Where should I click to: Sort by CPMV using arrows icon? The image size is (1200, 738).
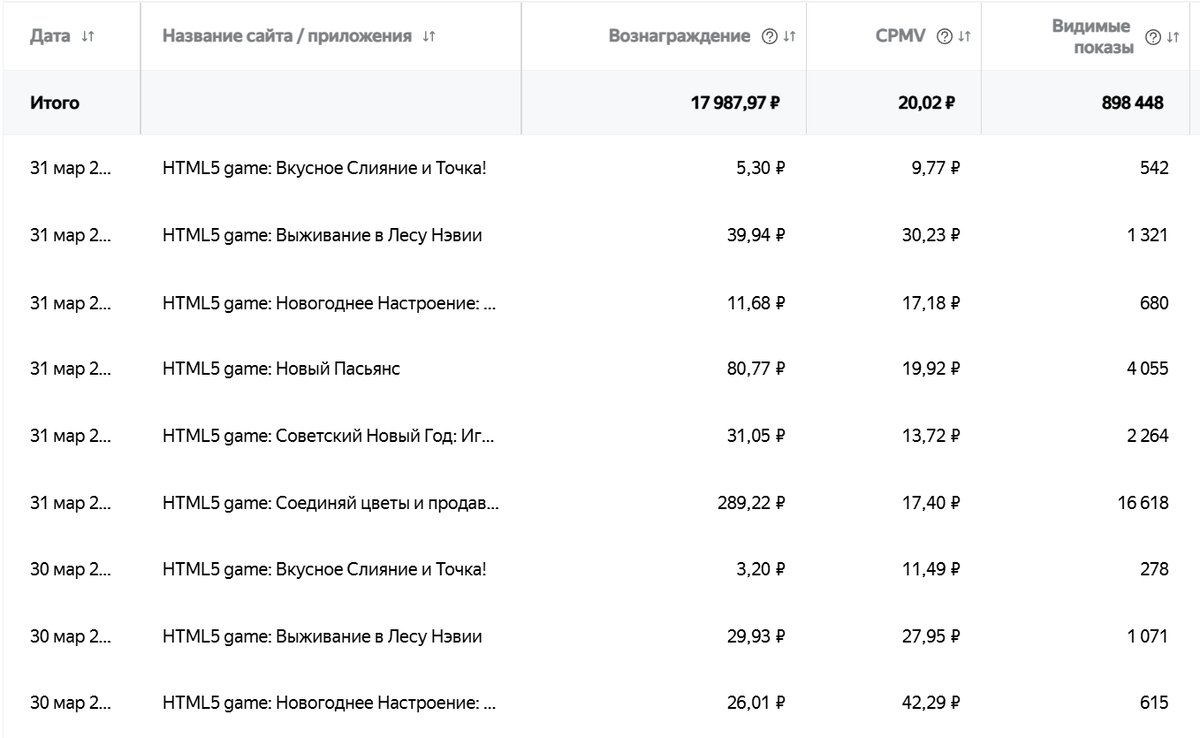coord(965,36)
